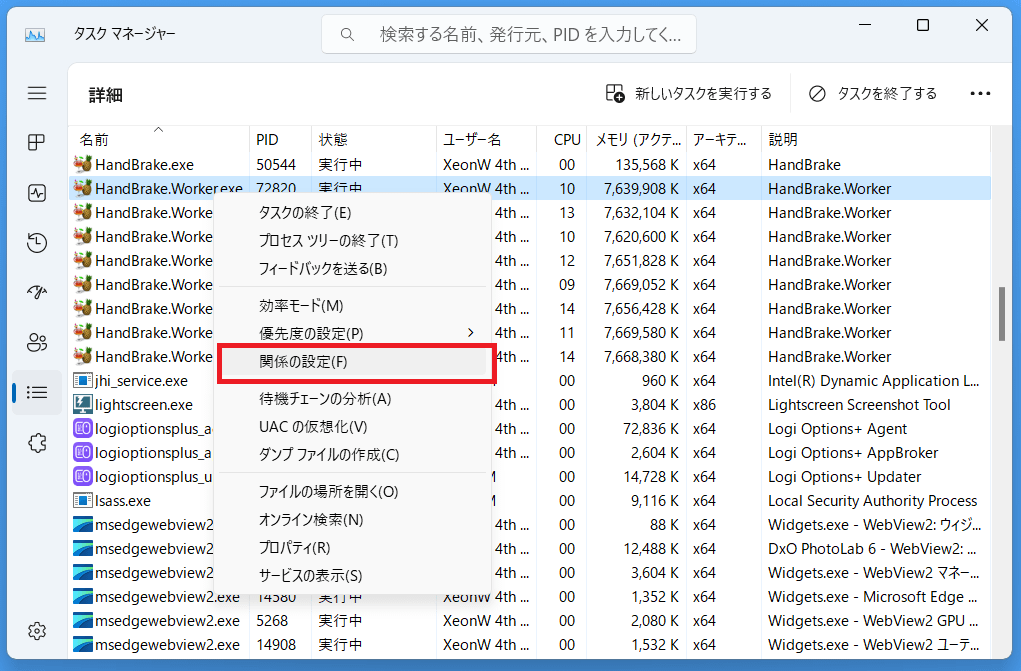Focus the search box for name, publisher, PID
The height and width of the screenshot is (671, 1021).
[x=509, y=35]
